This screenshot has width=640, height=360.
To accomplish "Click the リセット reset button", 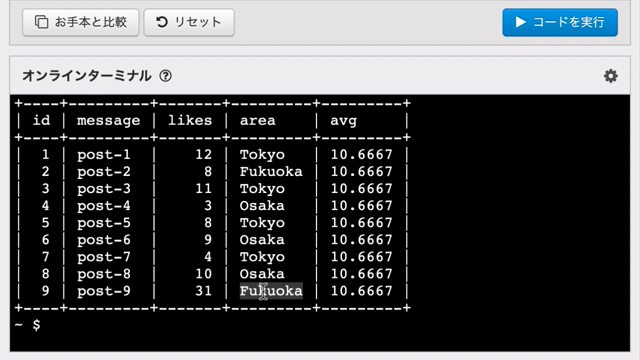I will pos(189,22).
